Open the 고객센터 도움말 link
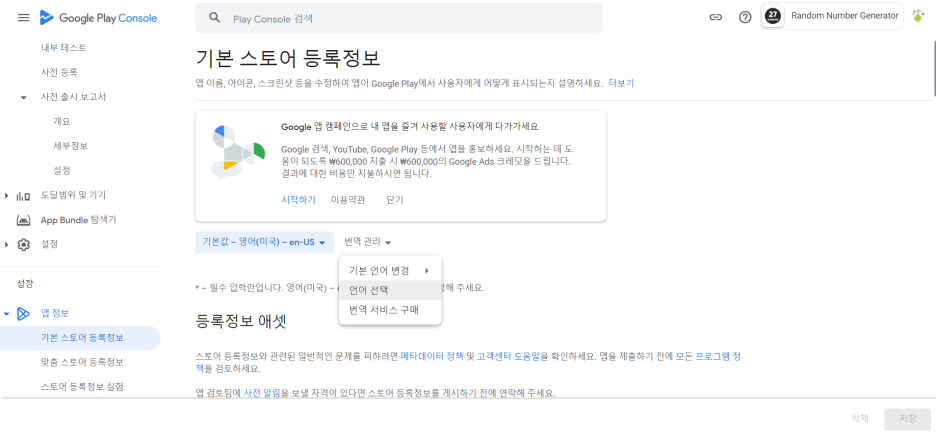This screenshot has height=435, width=936. pyautogui.click(x=509, y=356)
